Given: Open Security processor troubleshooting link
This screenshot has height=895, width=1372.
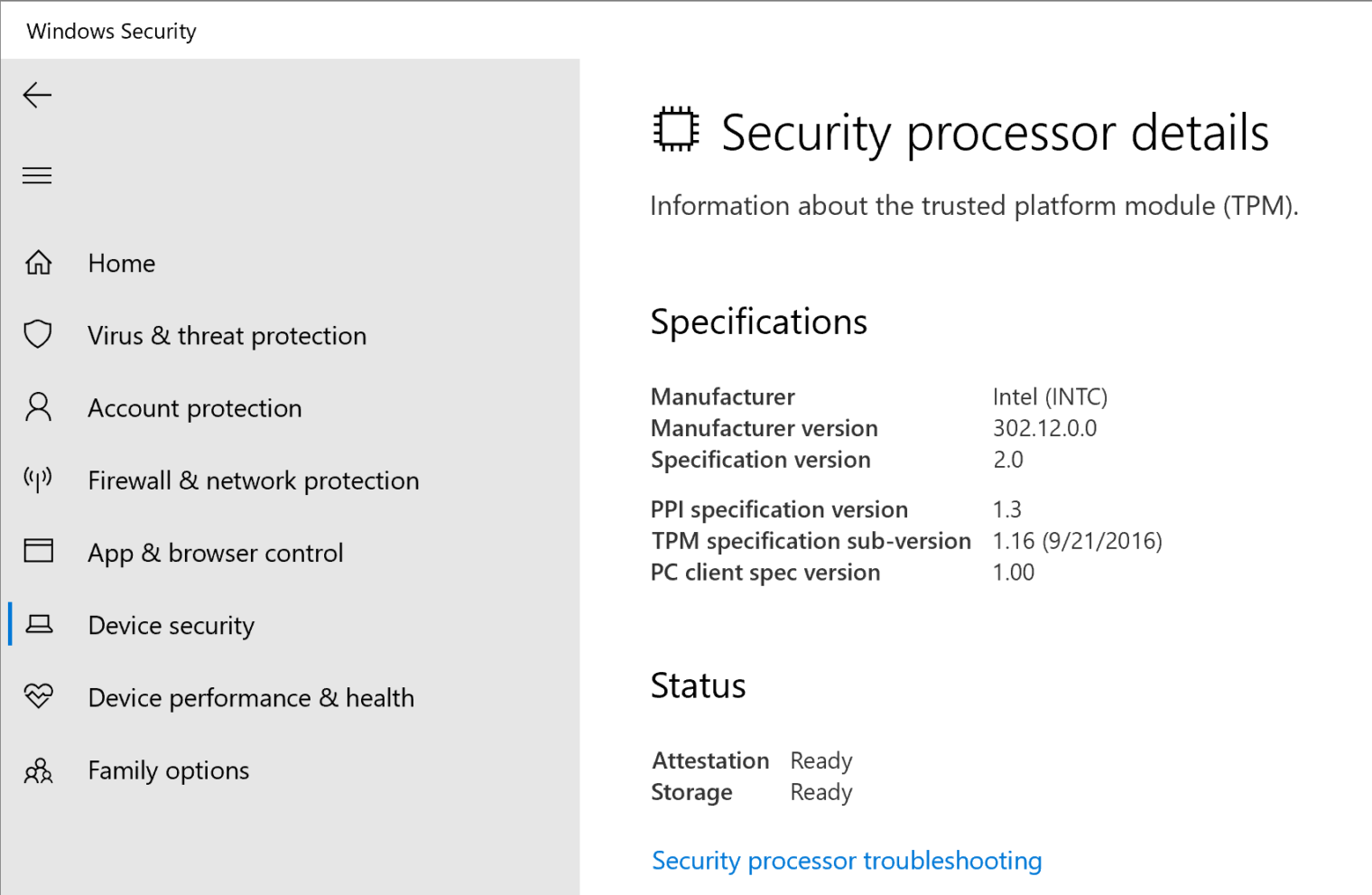Looking at the screenshot, I should [x=846, y=861].
